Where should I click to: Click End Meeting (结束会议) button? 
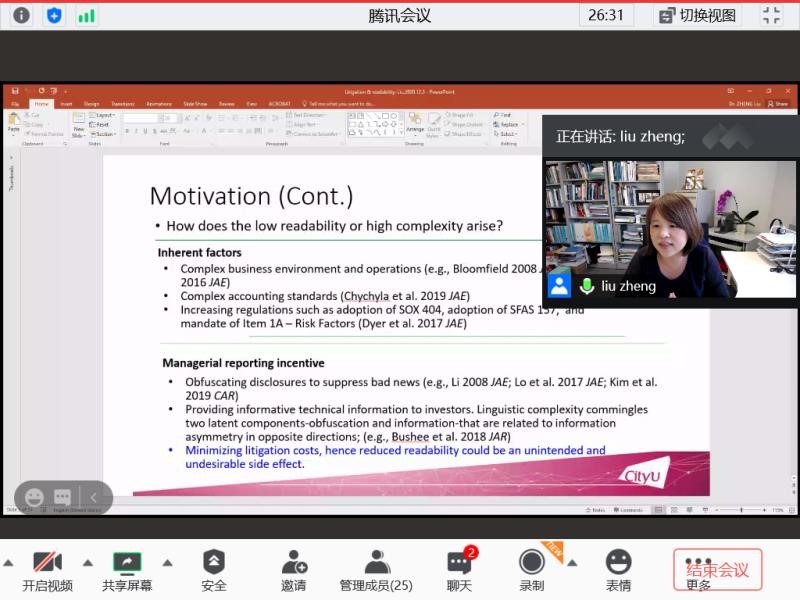pos(717,569)
